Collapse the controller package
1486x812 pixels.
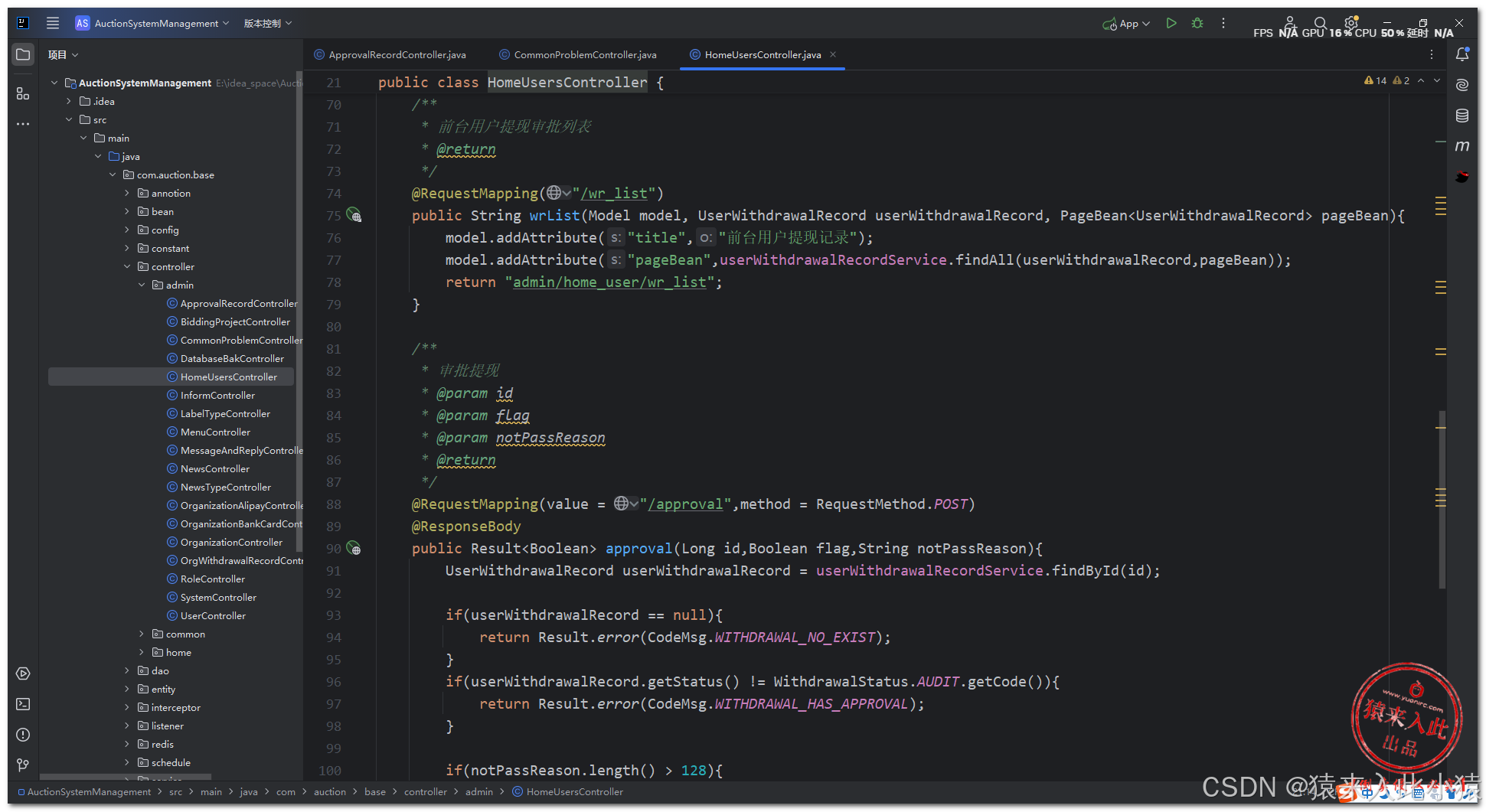(x=127, y=266)
